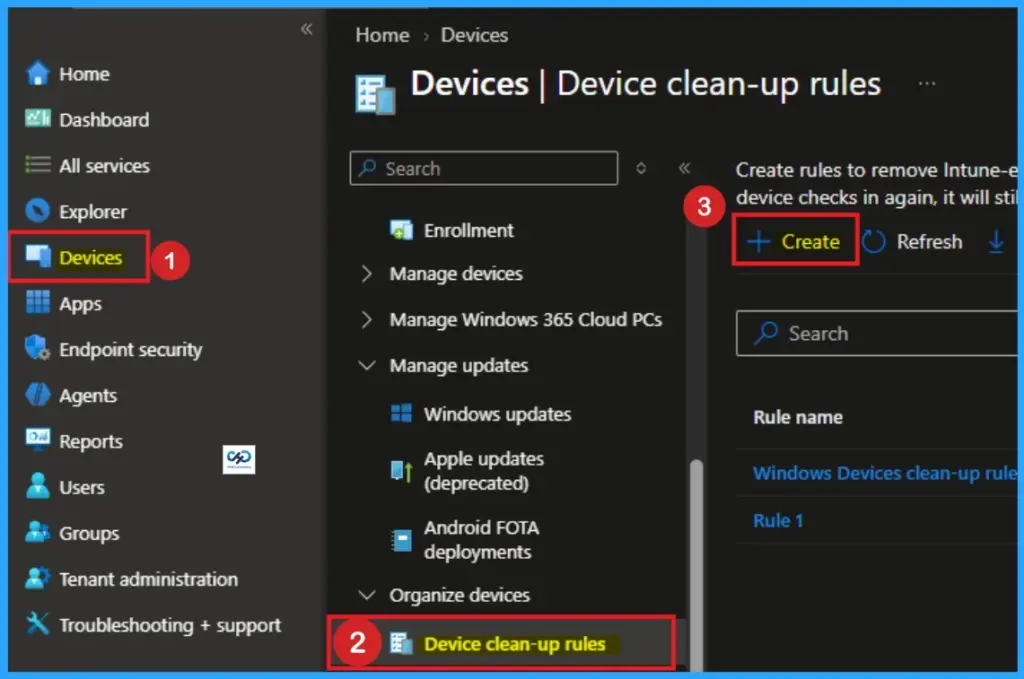The width and height of the screenshot is (1024, 679).
Task: Click the Home house icon in sidebar
Action: [x=38, y=73]
